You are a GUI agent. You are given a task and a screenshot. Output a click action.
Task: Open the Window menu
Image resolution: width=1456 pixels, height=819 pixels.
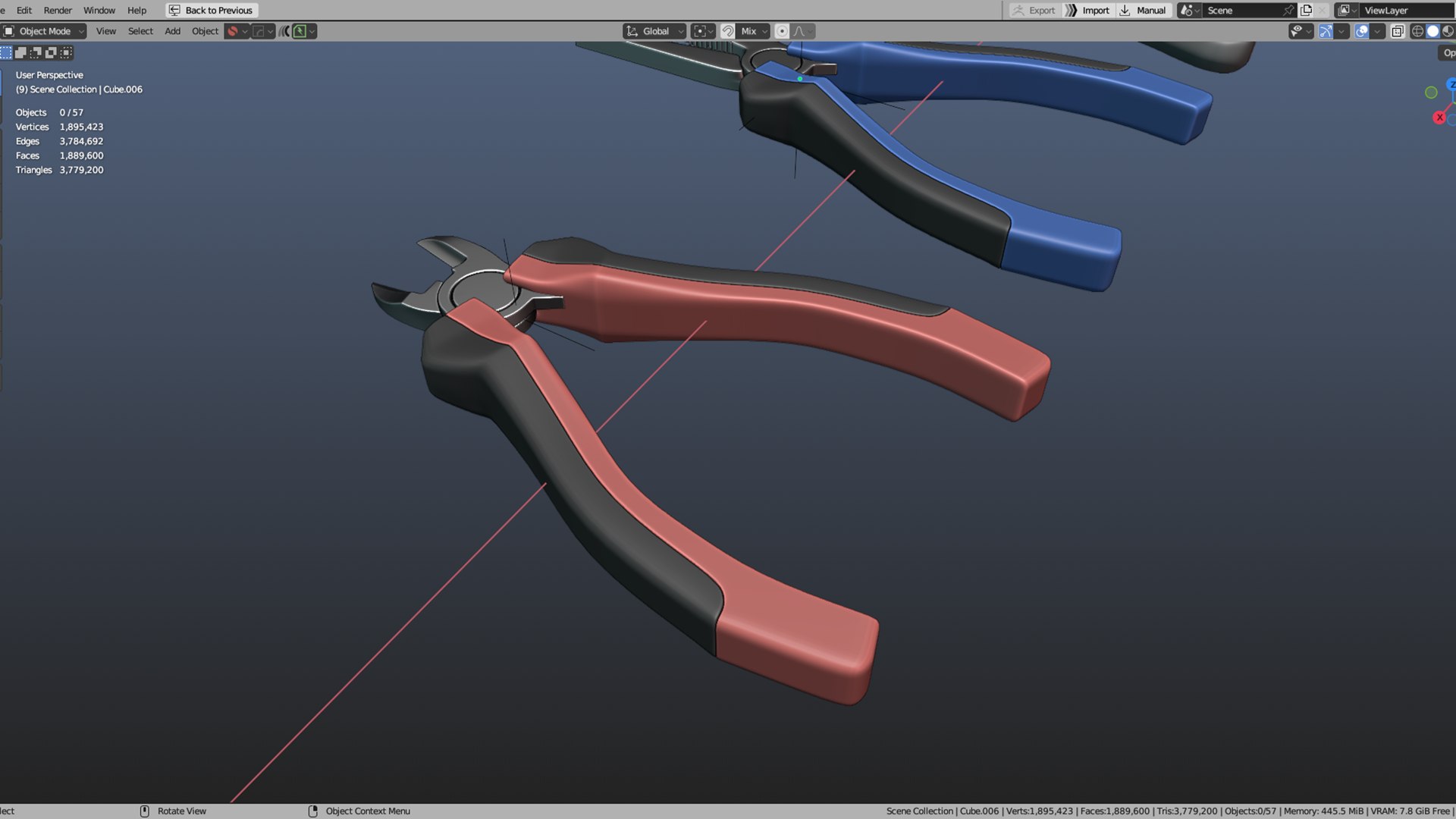coord(99,10)
